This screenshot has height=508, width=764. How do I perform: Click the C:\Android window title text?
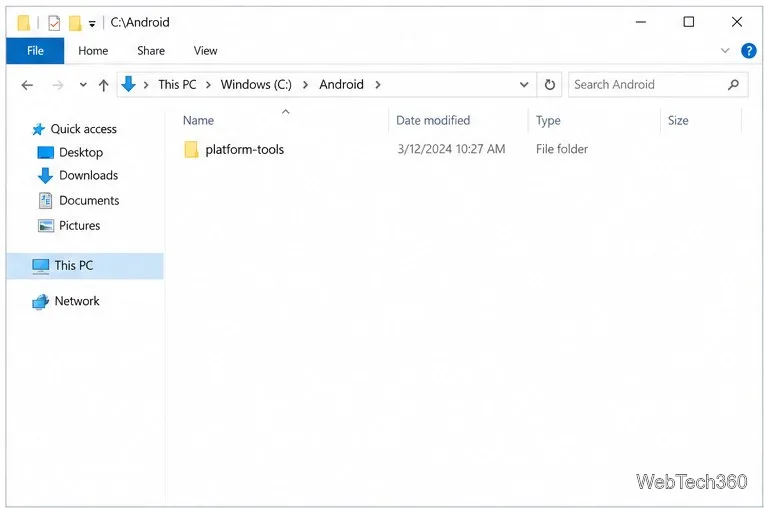pos(140,22)
